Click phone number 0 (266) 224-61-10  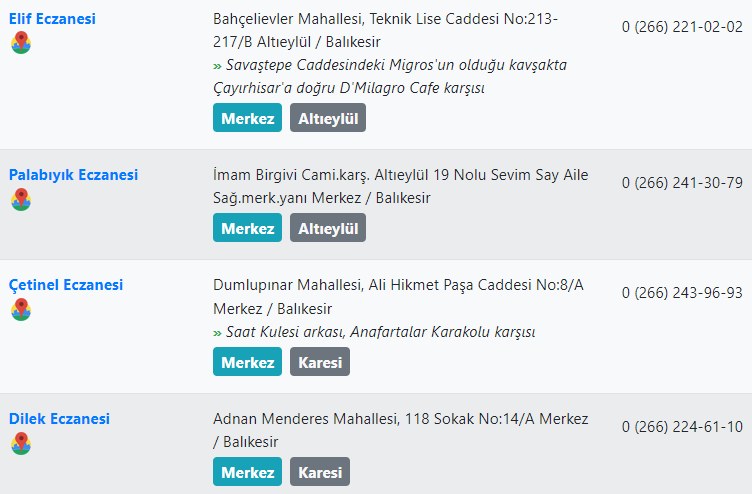(x=682, y=426)
